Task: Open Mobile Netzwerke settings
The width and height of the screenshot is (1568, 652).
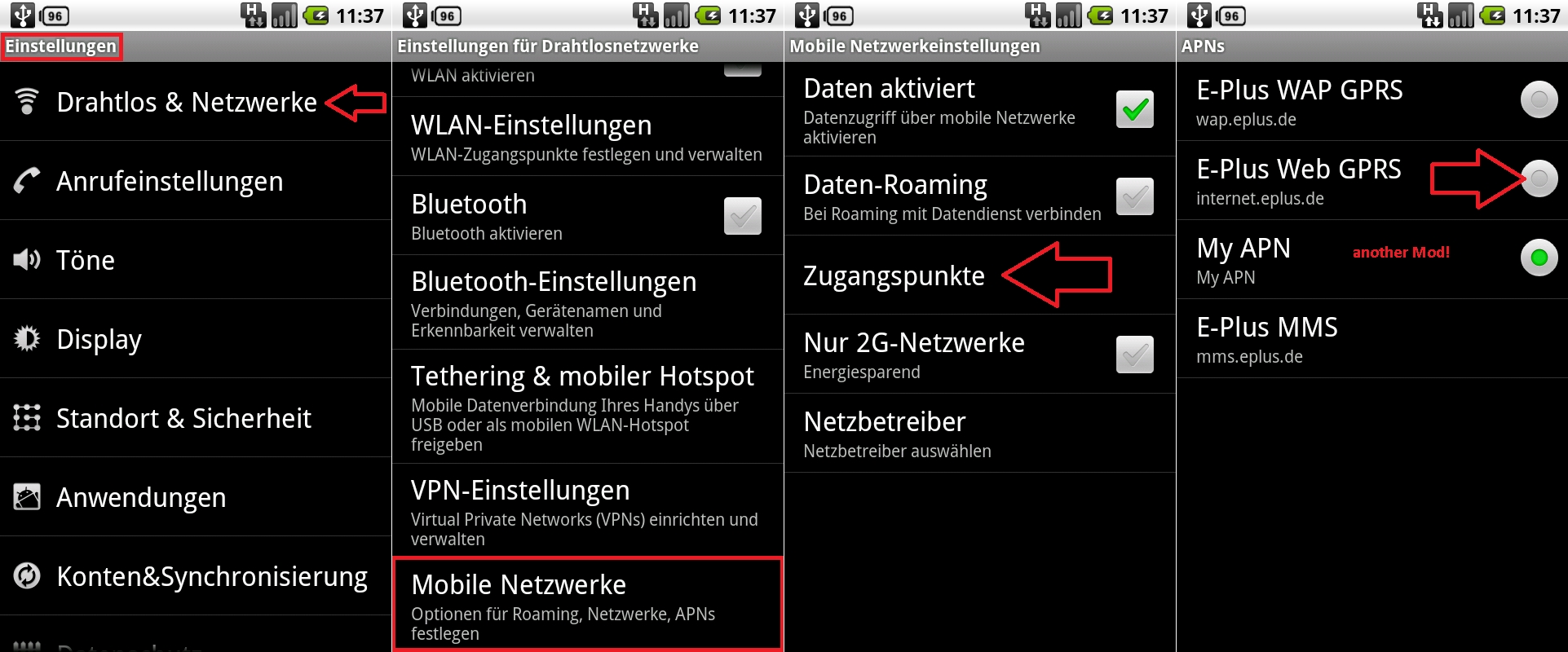Action: tap(588, 604)
